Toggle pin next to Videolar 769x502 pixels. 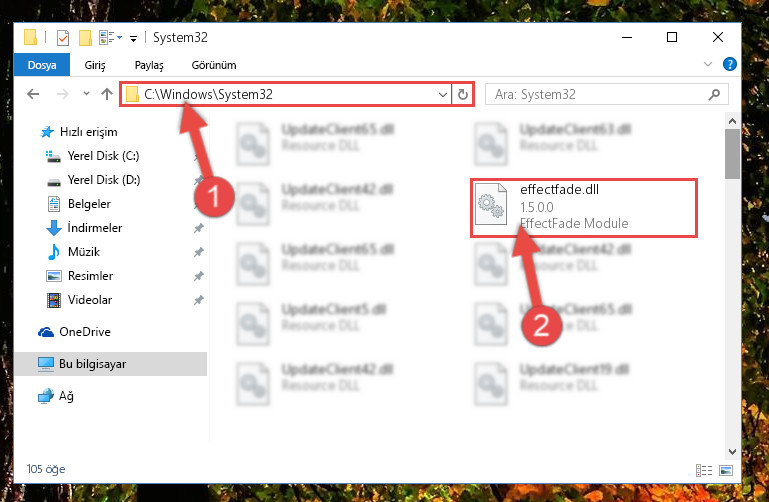pyautogui.click(x=199, y=300)
